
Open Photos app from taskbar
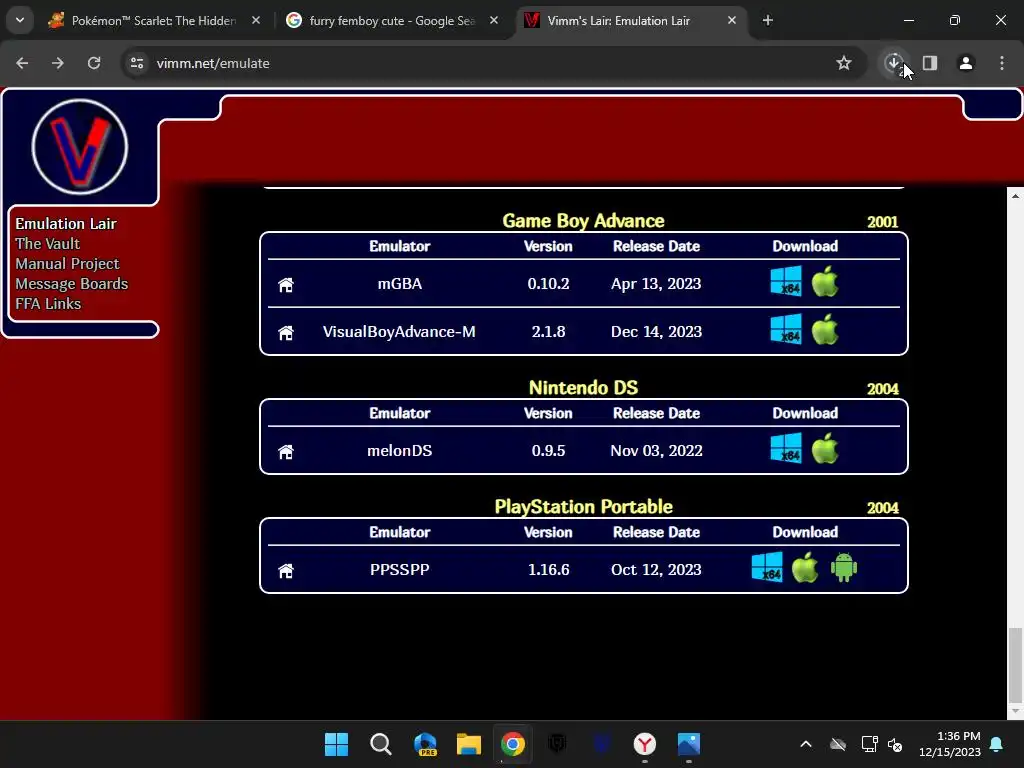688,744
